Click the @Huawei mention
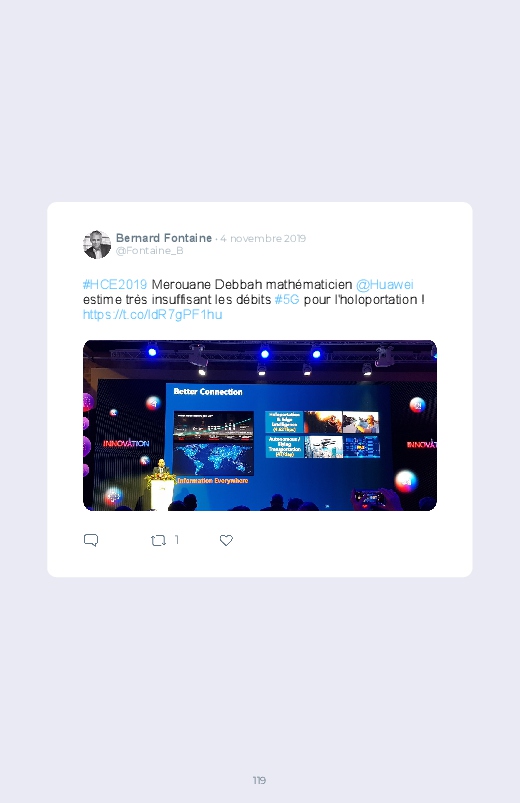The width and height of the screenshot is (520, 803). (385, 284)
